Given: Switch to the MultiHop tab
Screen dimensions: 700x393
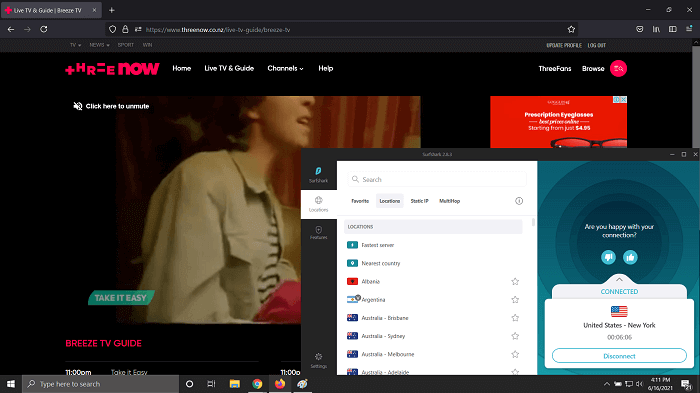Looking at the screenshot, I should pyautogui.click(x=450, y=201).
